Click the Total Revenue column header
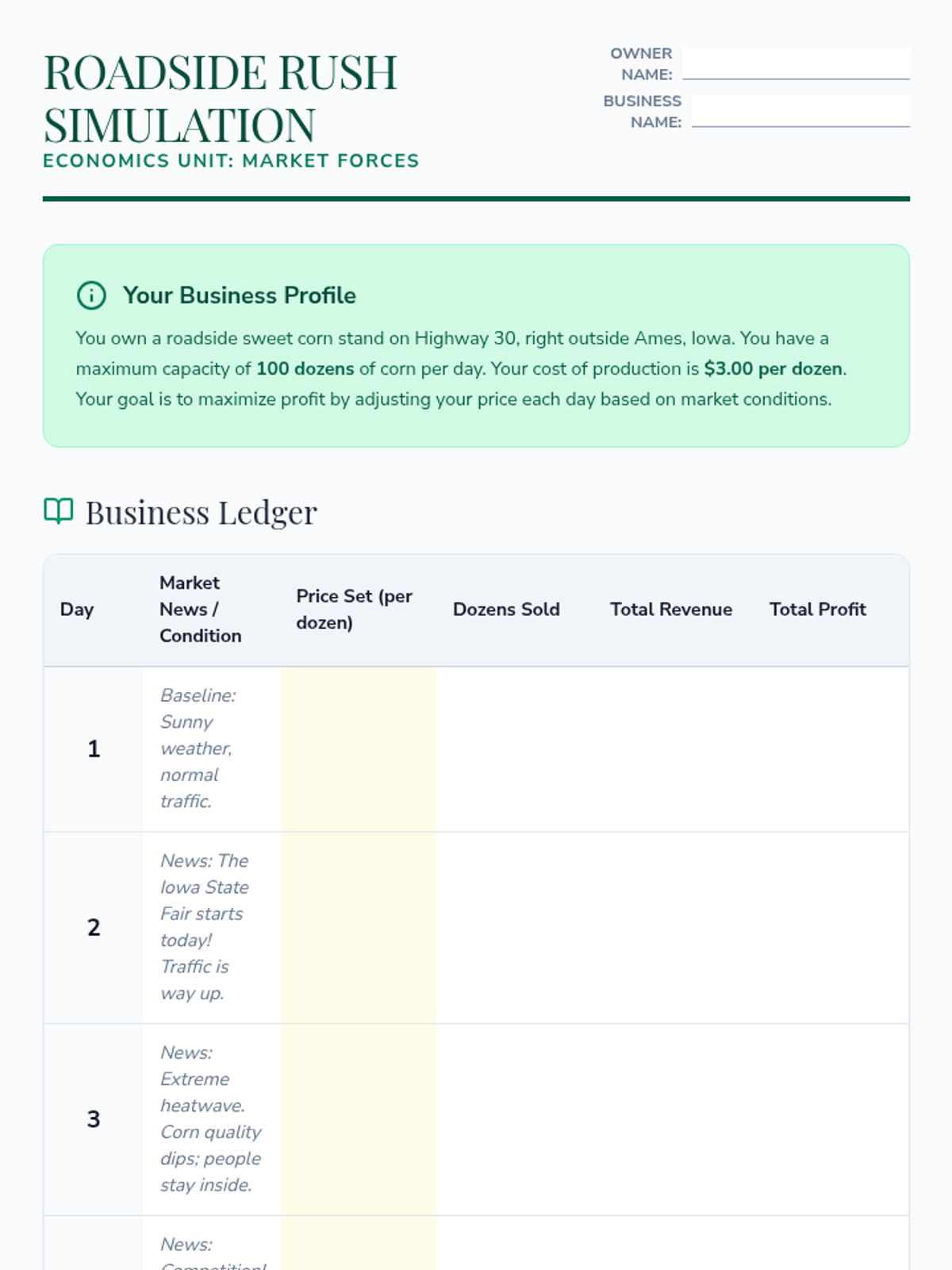 coord(671,610)
